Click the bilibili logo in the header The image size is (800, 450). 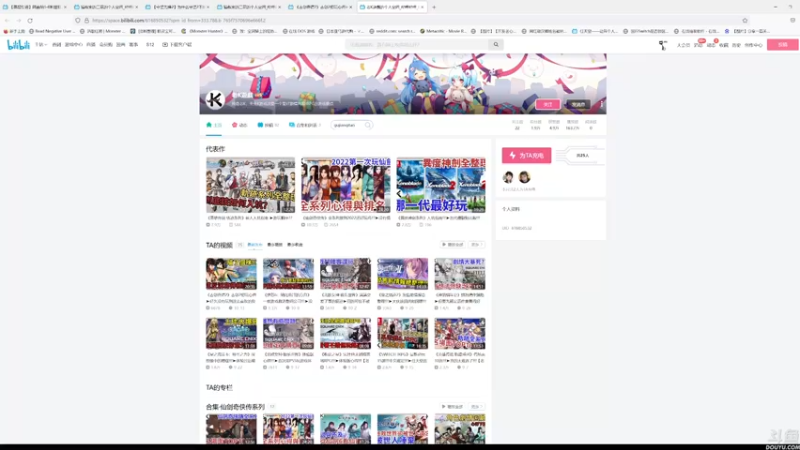18,45
